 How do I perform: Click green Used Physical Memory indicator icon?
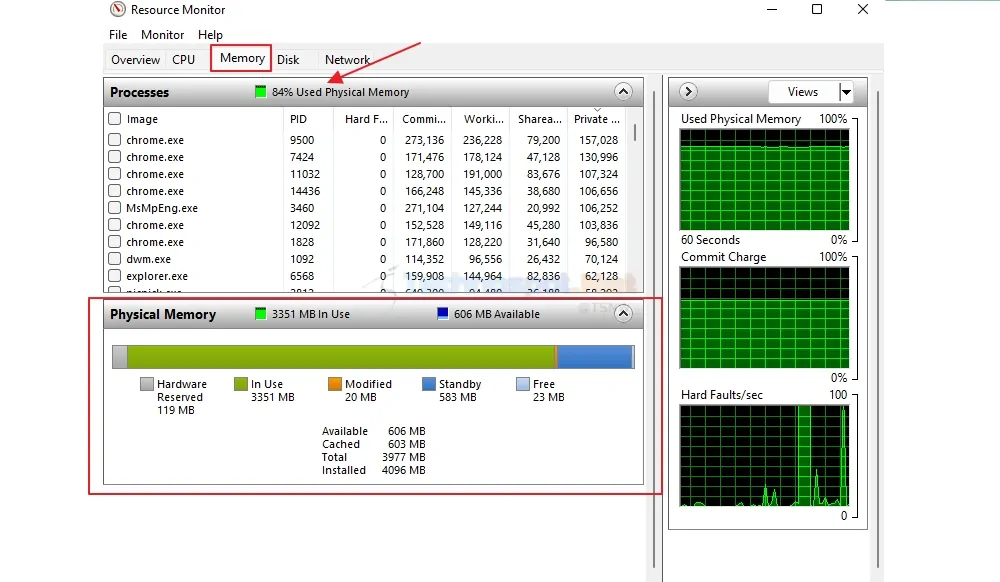pos(260,92)
